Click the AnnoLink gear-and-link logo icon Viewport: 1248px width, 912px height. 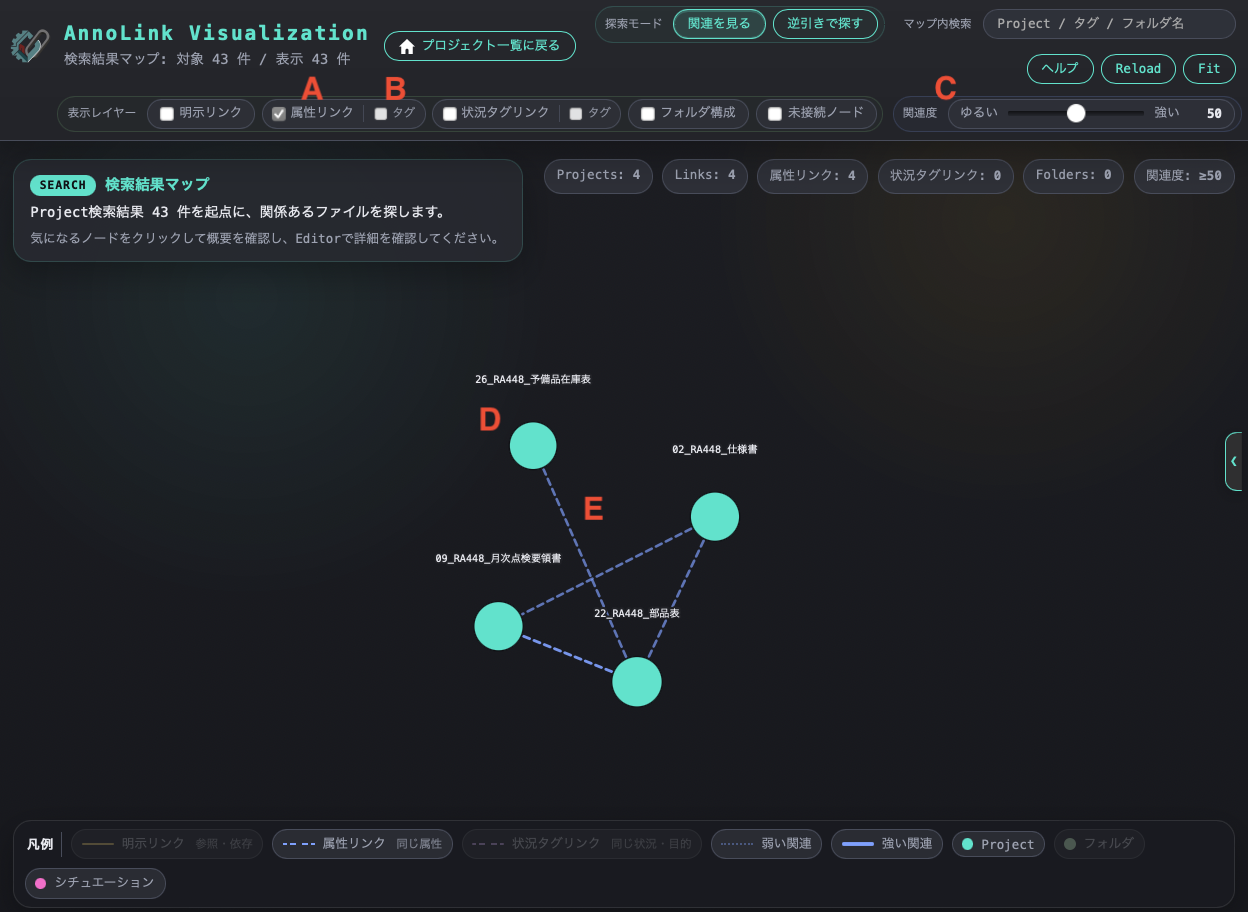pyautogui.click(x=30, y=46)
